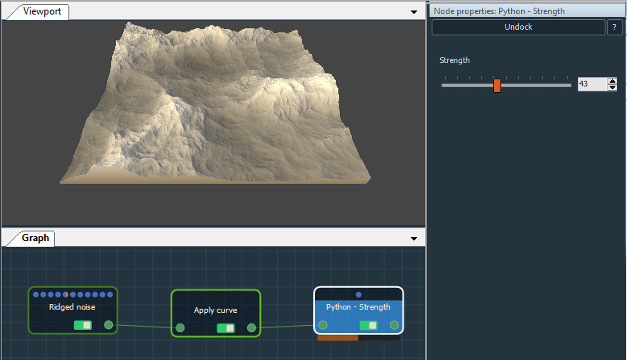Toggle the Ridged noise node switch
The width and height of the screenshot is (627, 360).
tap(83, 325)
